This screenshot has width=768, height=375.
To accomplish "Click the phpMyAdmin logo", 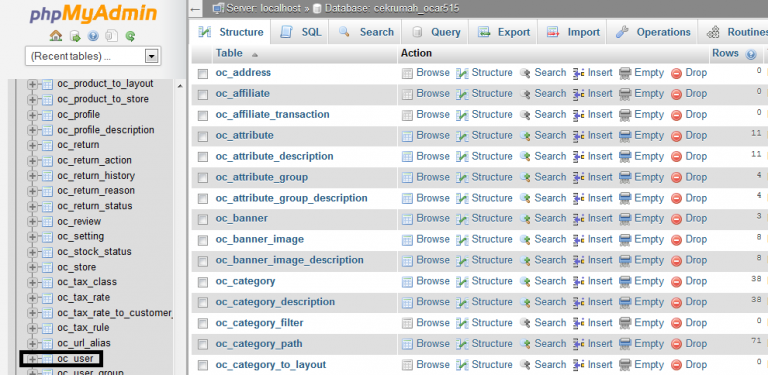I will [93, 14].
